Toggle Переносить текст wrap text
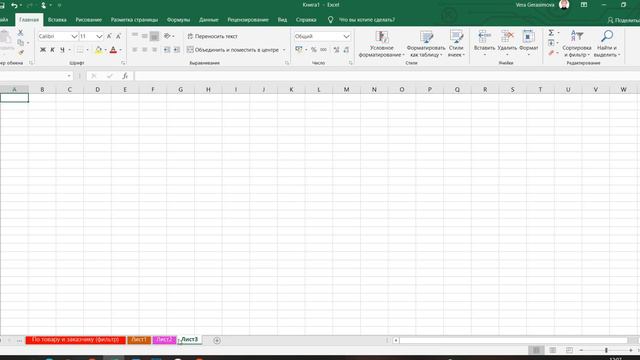Screen dimensions: 640x360 pos(212,36)
